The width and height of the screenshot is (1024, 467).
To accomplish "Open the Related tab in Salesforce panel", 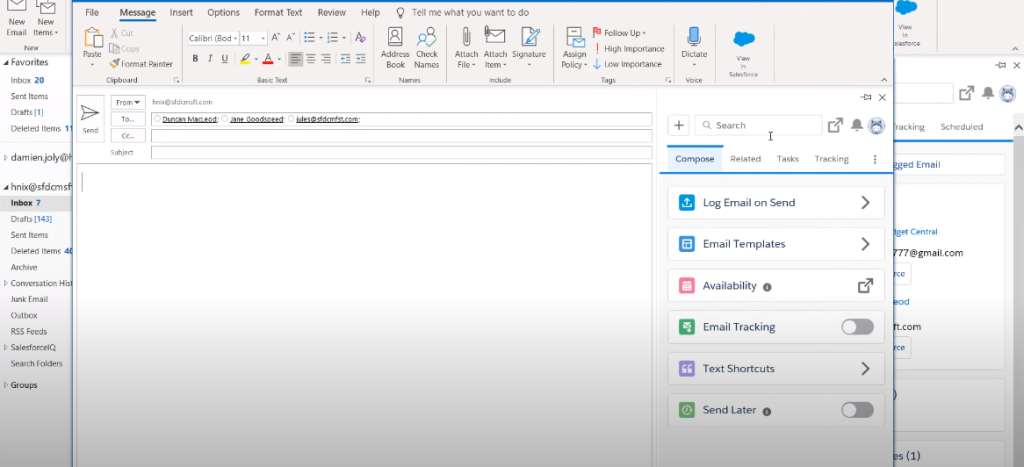I will pos(745,159).
